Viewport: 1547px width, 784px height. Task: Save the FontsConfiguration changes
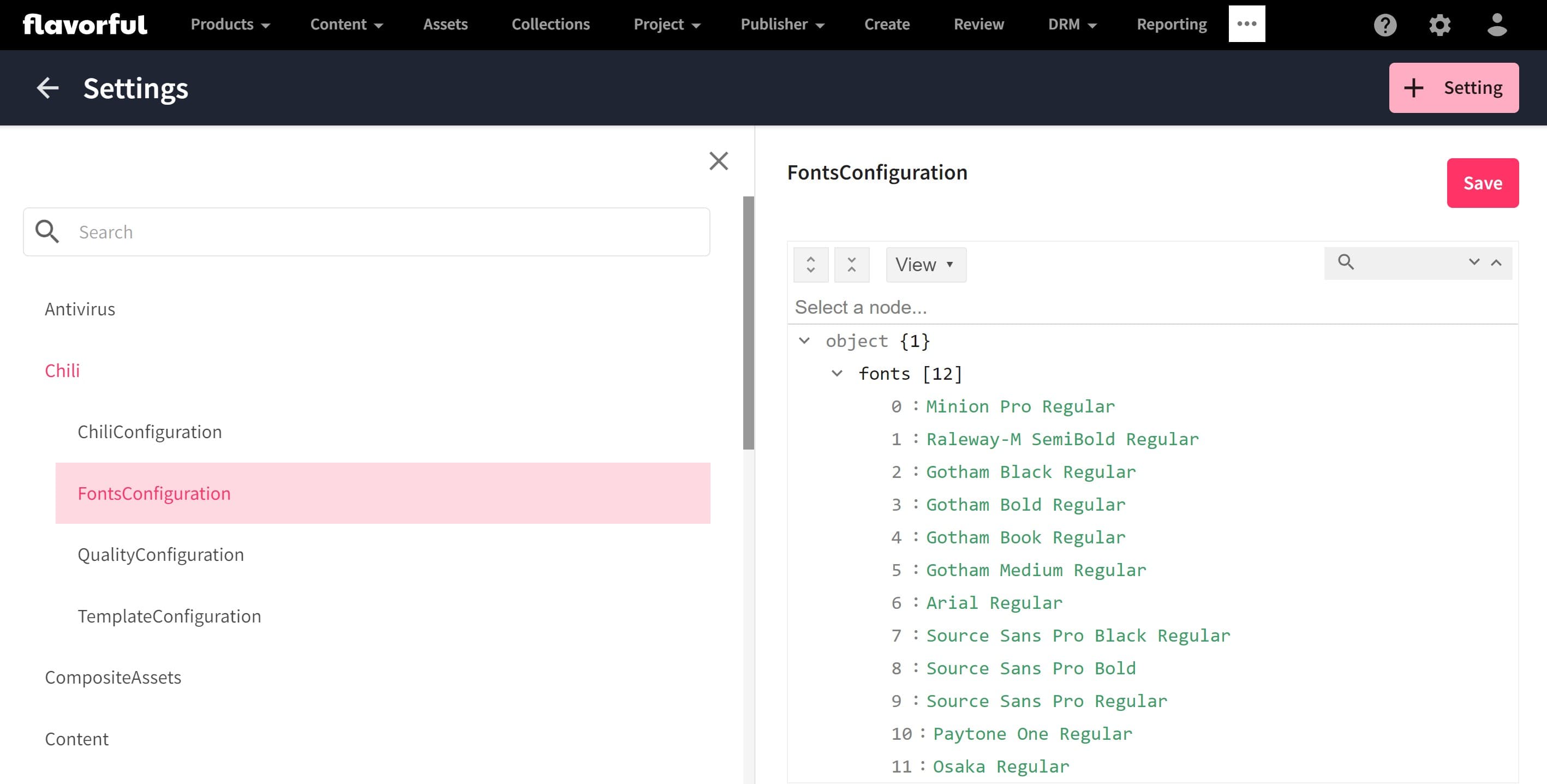coord(1483,183)
